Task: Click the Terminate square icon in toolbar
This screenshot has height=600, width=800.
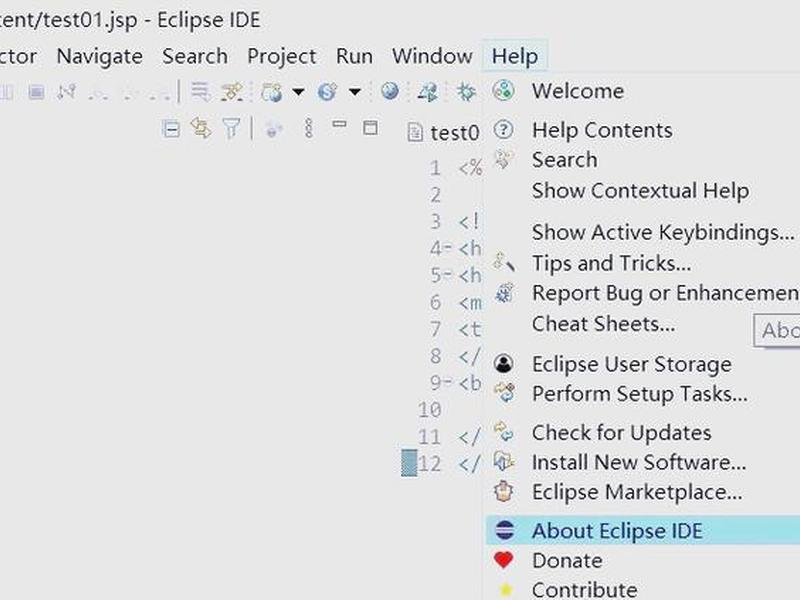Action: coord(36,92)
